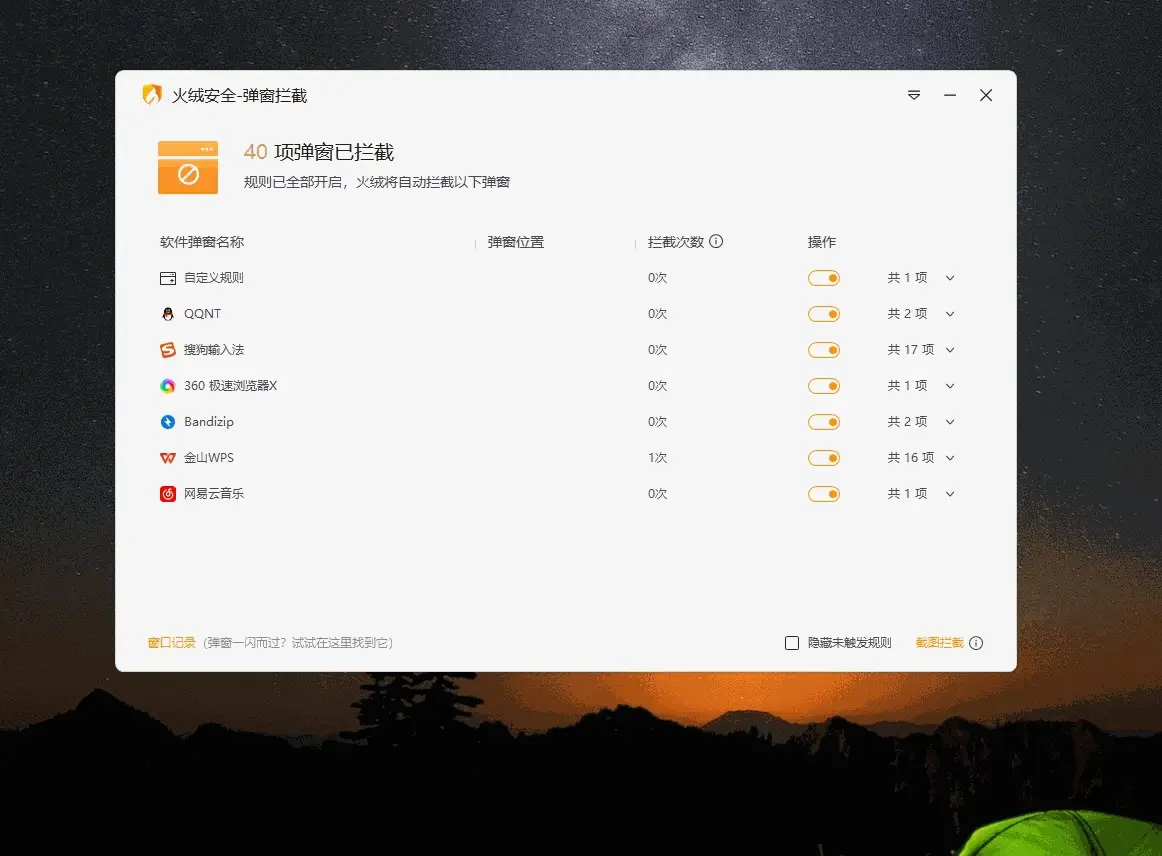1162x856 pixels.
Task: Expand the 网易云音乐 rules chevron
Action: [950, 494]
